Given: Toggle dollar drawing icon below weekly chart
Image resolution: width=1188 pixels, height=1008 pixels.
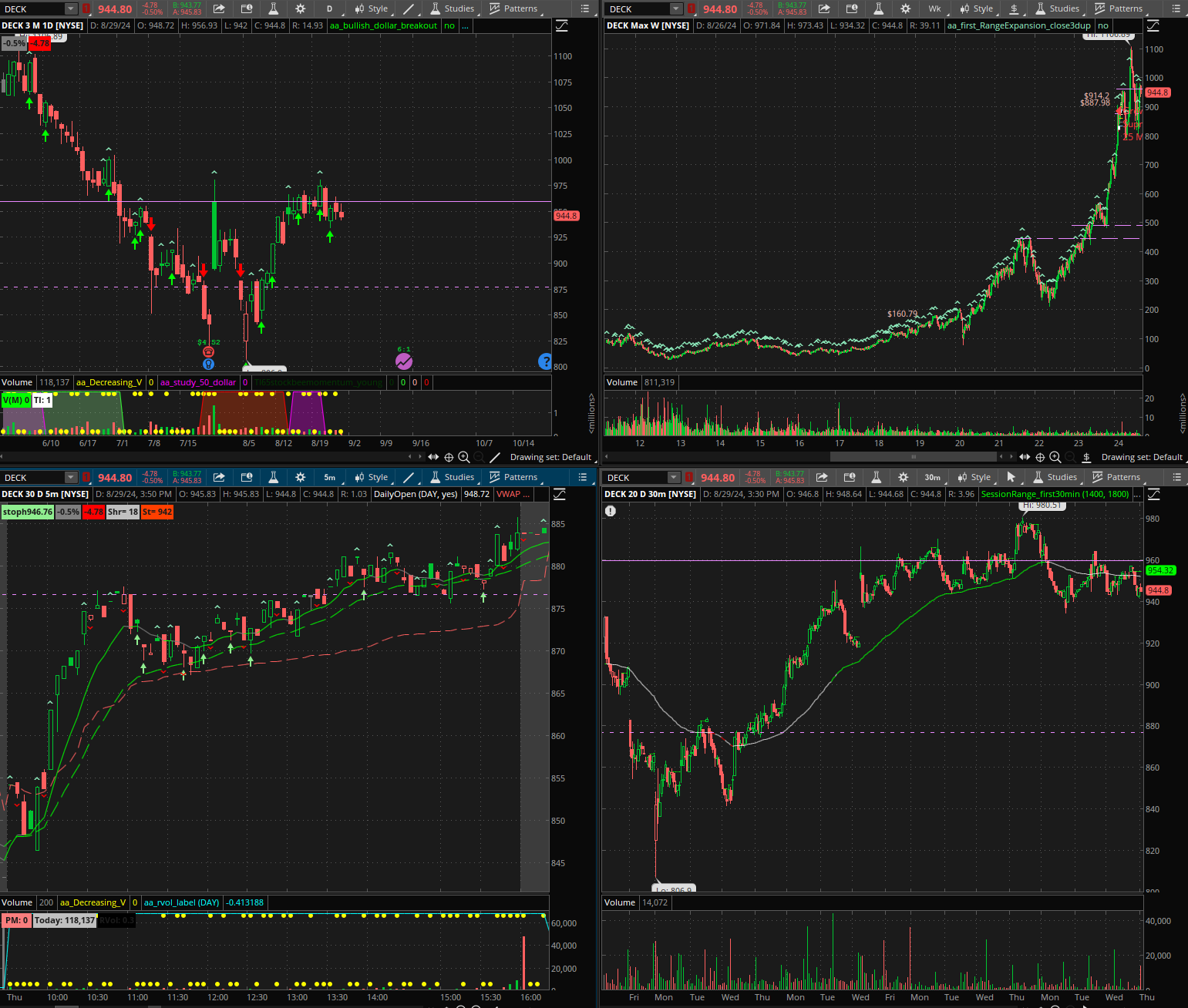Looking at the screenshot, I should [x=1086, y=457].
